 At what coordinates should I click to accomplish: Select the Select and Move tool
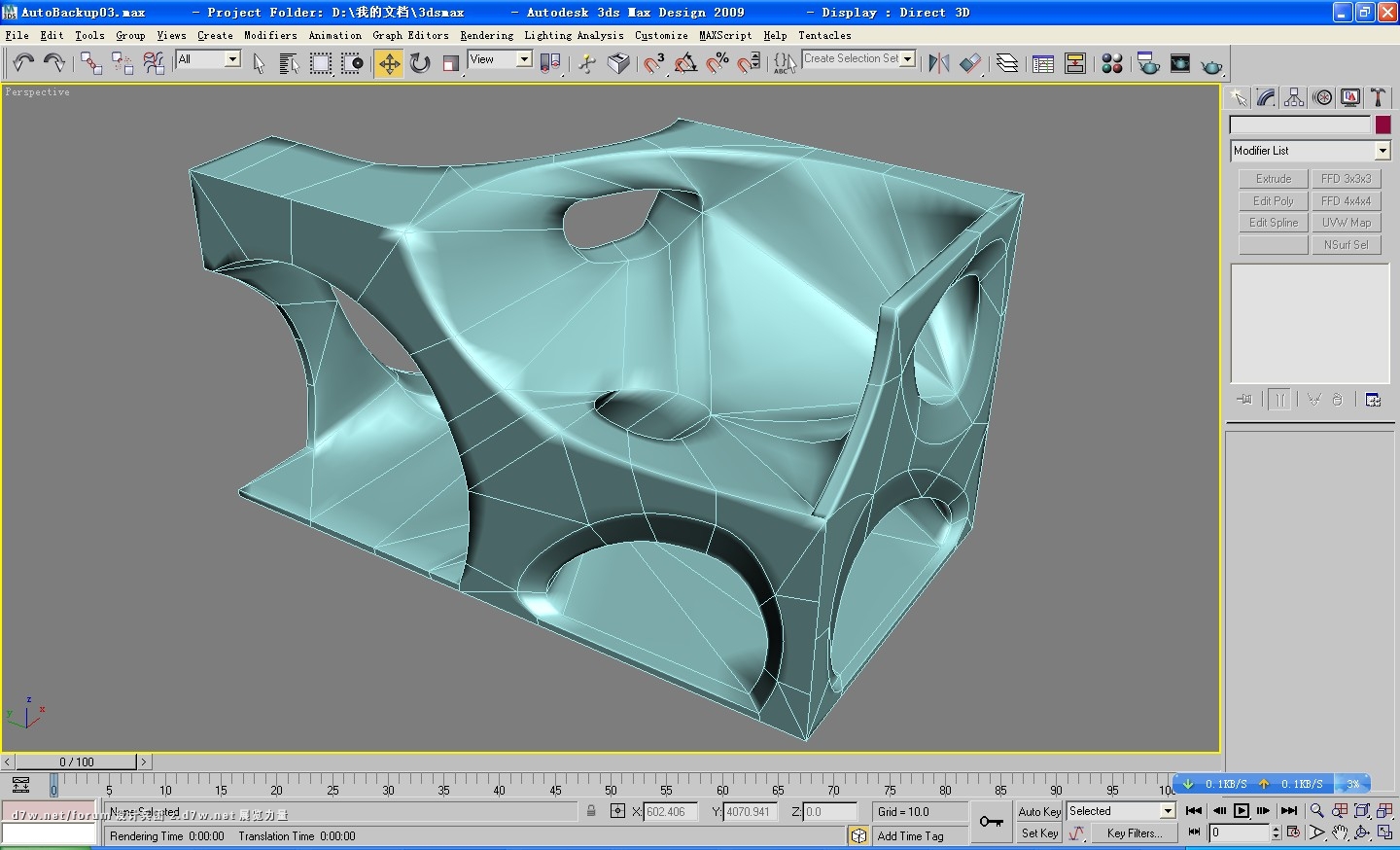click(x=389, y=63)
